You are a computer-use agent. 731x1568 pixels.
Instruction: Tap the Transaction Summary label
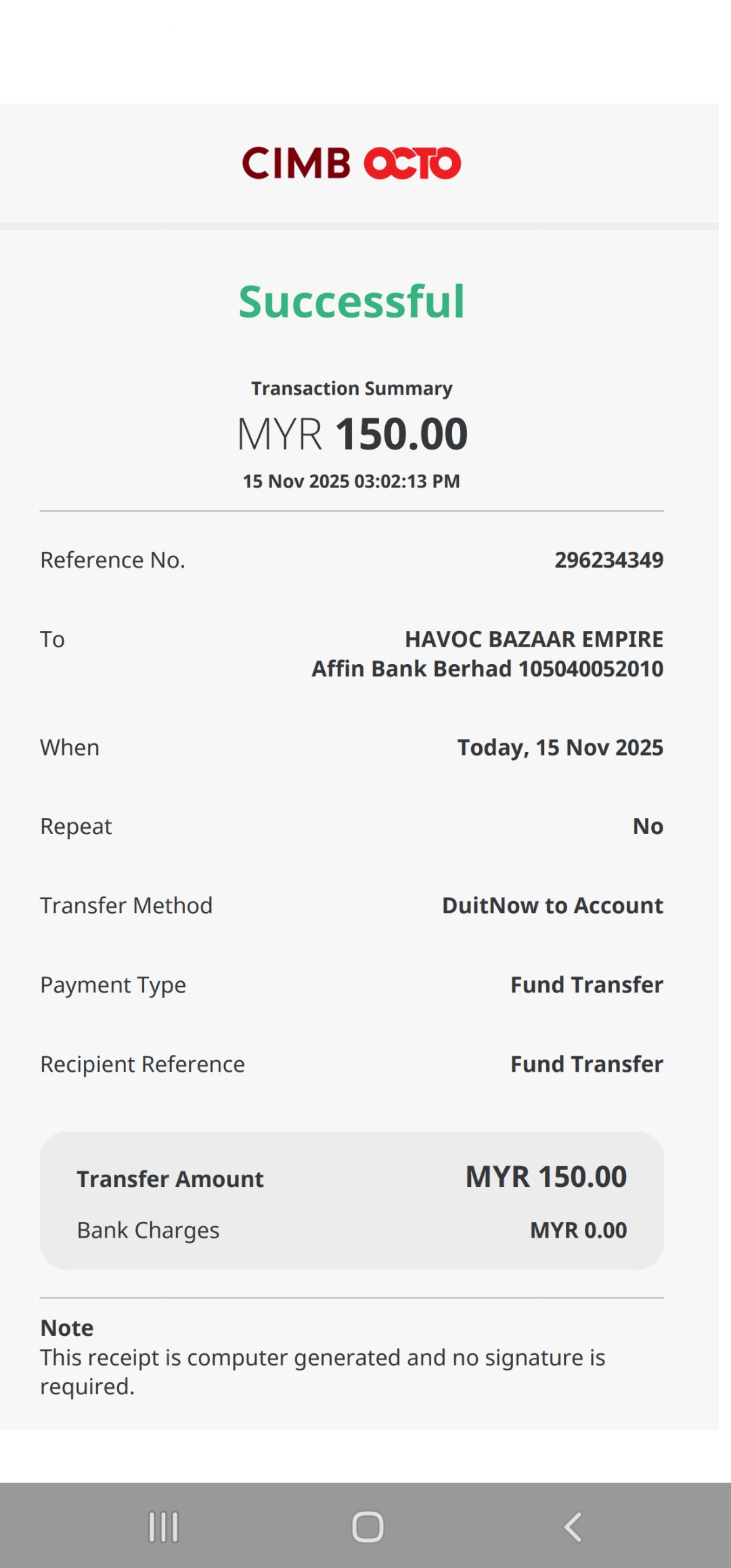click(x=352, y=389)
